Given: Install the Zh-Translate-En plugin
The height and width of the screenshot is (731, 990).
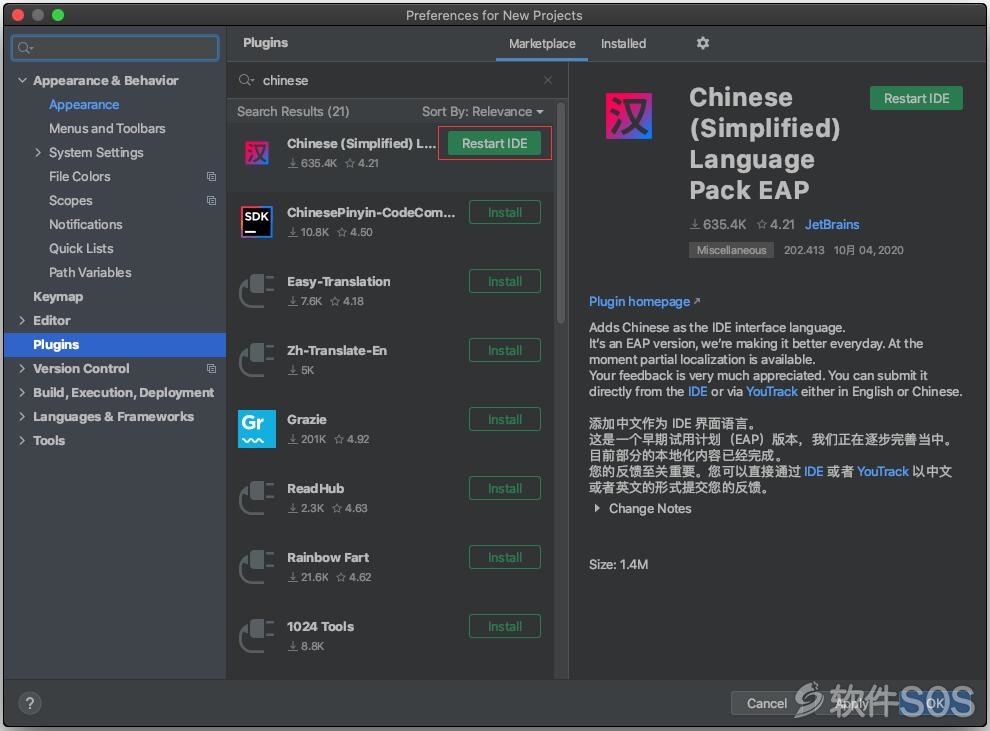Looking at the screenshot, I should coord(504,350).
